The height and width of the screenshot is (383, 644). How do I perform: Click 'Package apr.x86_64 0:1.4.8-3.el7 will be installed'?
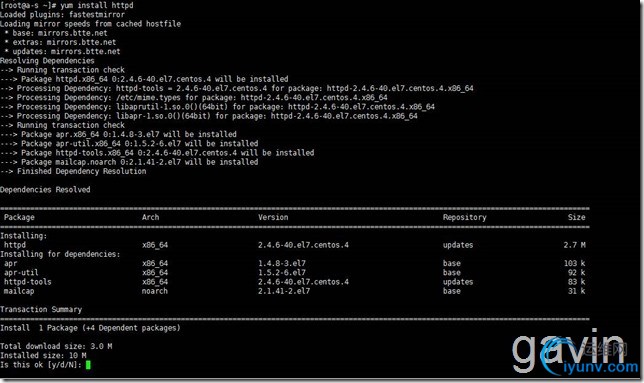click(118, 134)
